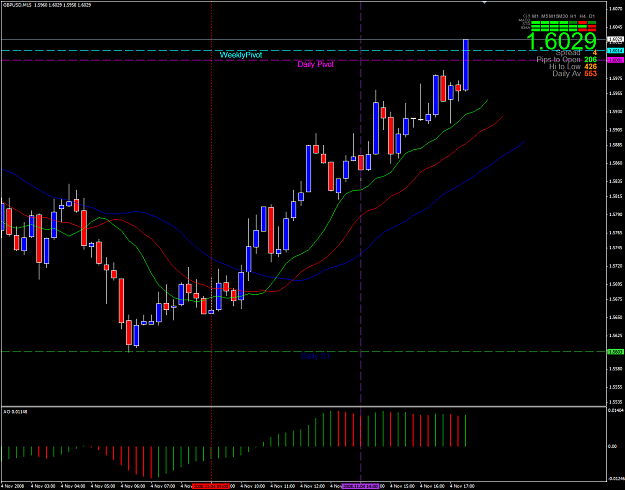Click the red 09:00 time marker label
625x490 pixels.
coord(211,486)
